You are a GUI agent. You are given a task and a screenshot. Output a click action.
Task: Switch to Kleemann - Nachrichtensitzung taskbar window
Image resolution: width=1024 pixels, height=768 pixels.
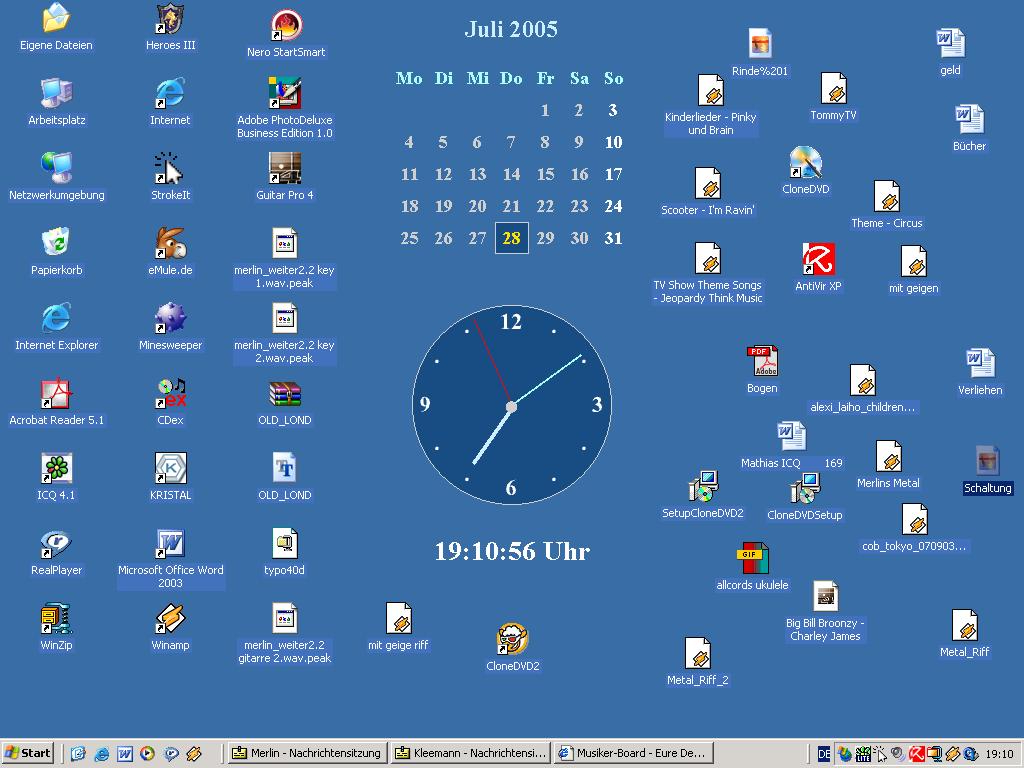coord(470,753)
